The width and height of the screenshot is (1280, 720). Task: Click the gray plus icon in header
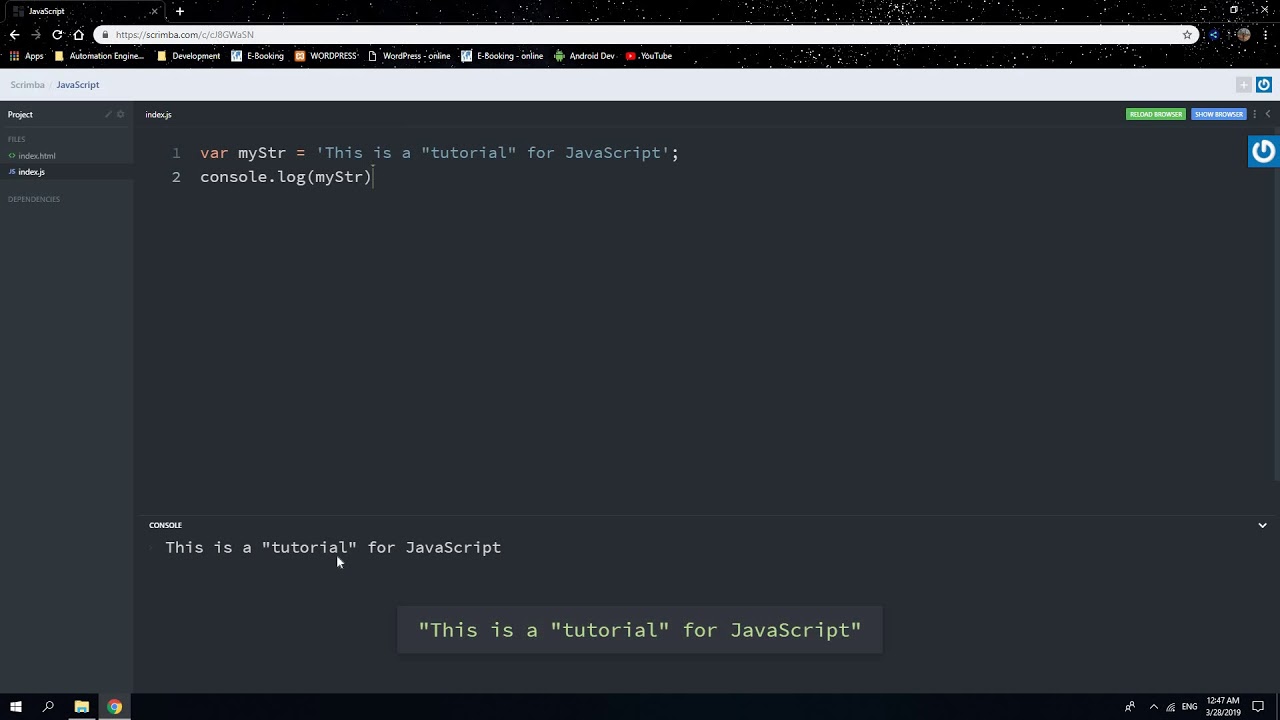[1243, 85]
